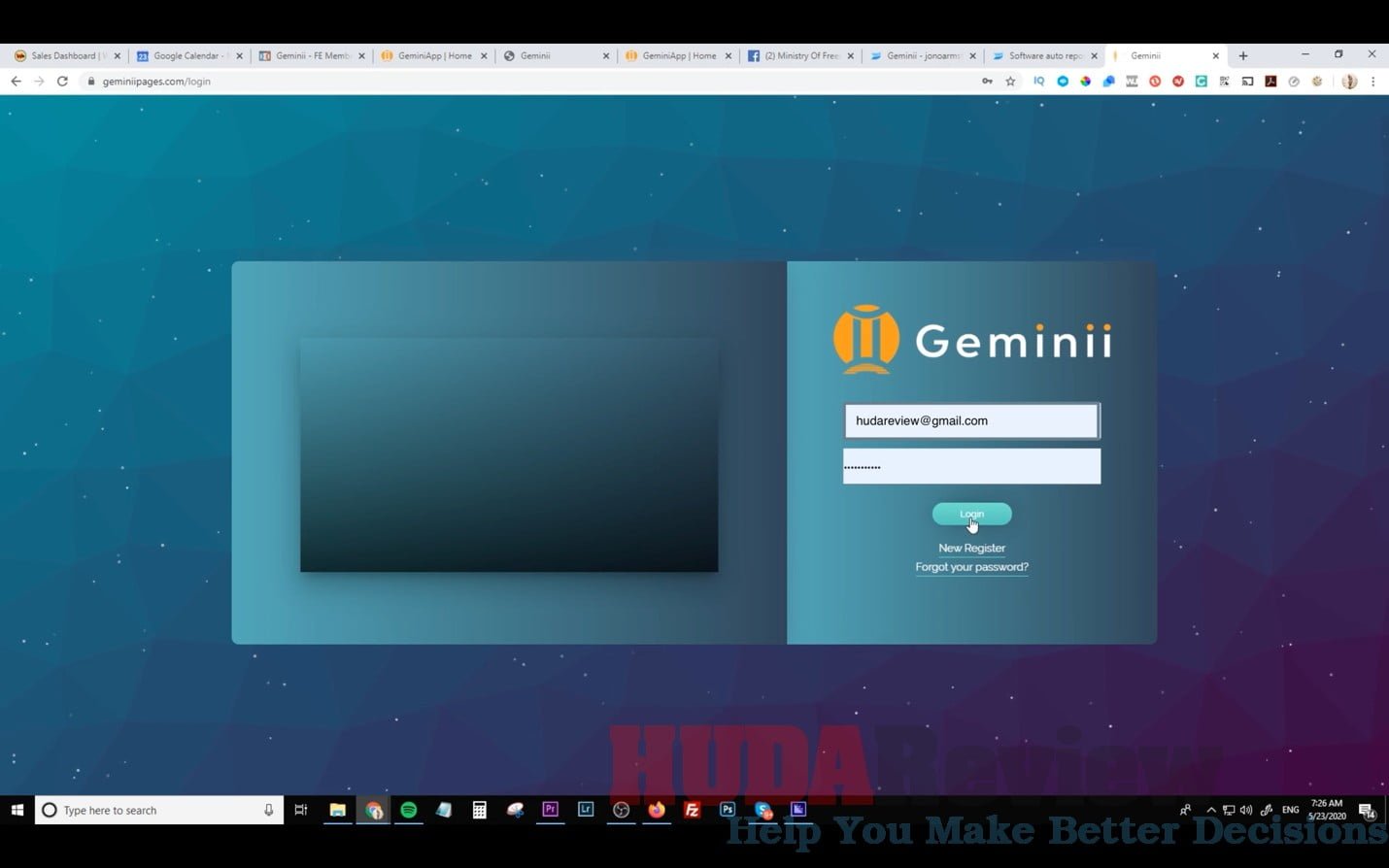The height and width of the screenshot is (868, 1389).
Task: Open the Chrome profile avatar
Action: 1349,82
